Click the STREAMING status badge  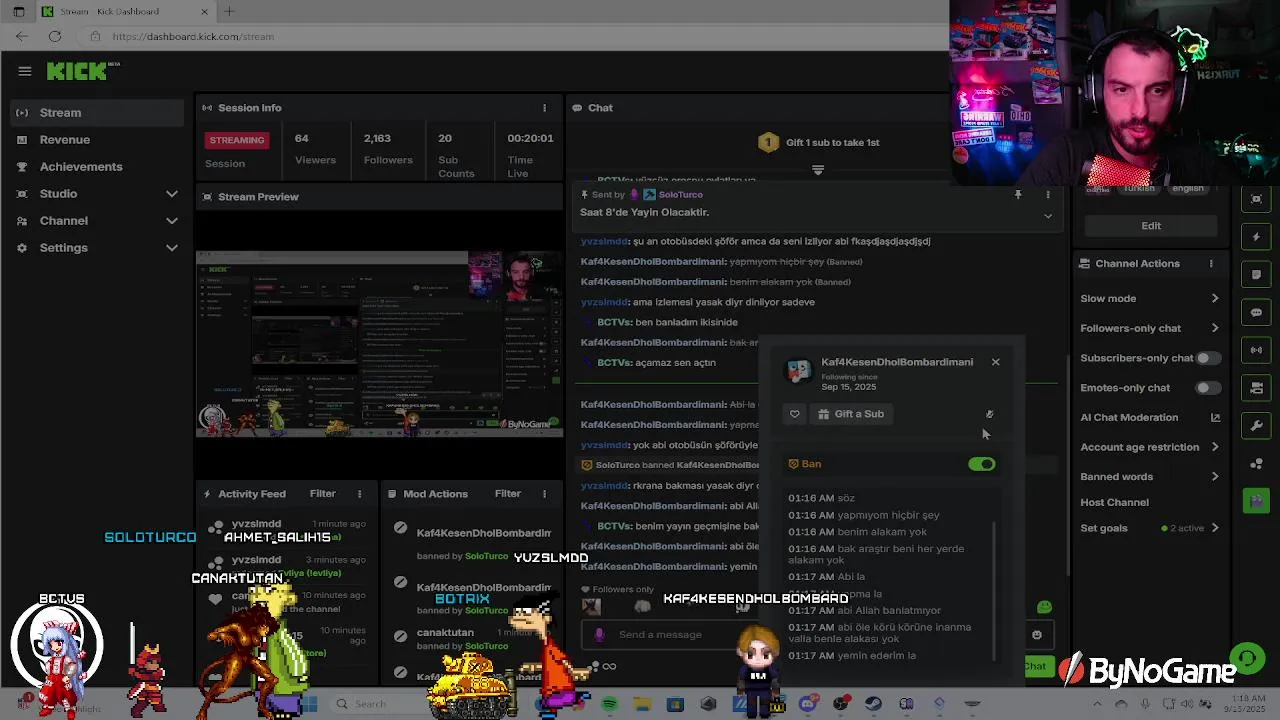[x=237, y=140]
